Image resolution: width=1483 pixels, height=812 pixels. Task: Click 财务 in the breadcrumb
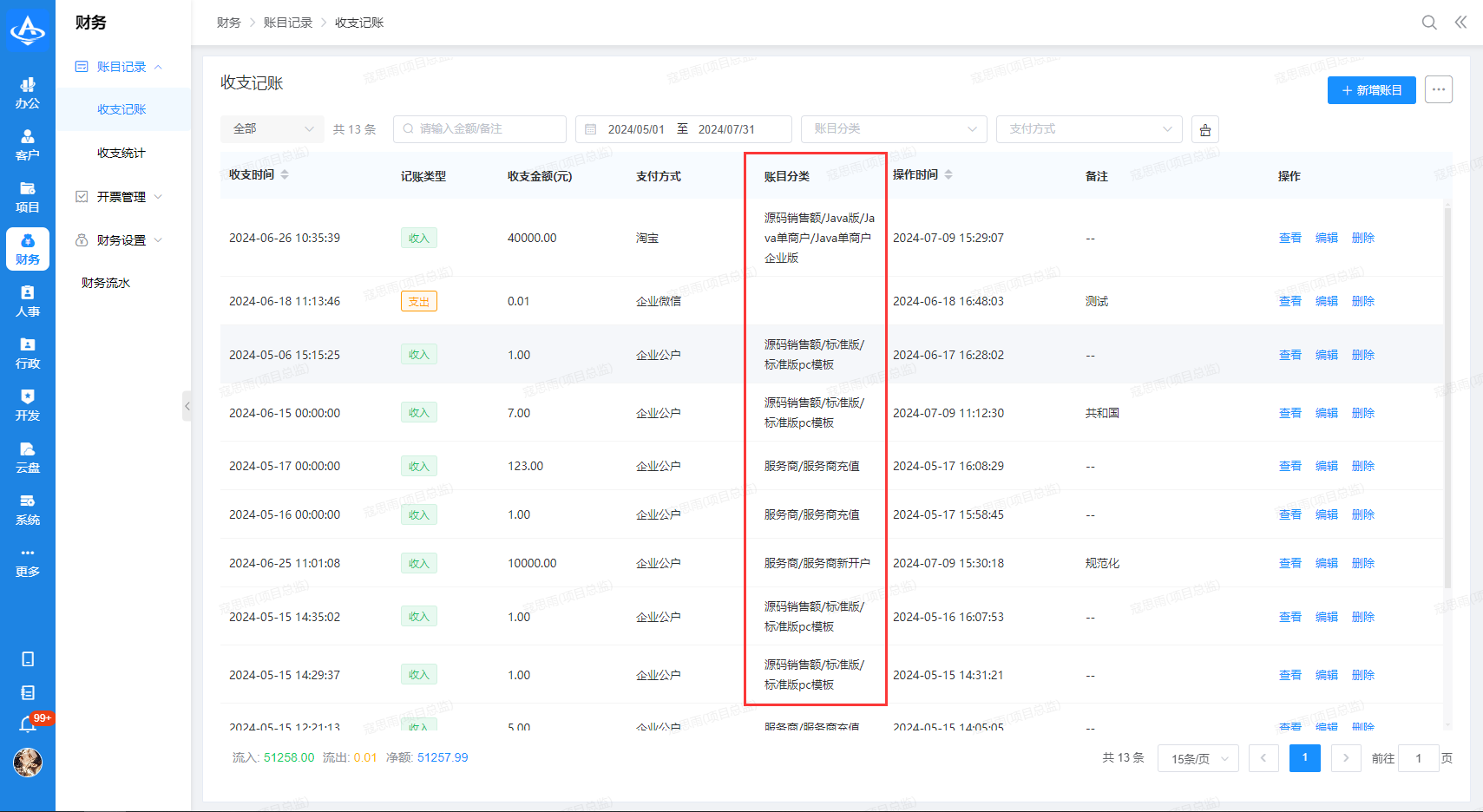[x=229, y=23]
